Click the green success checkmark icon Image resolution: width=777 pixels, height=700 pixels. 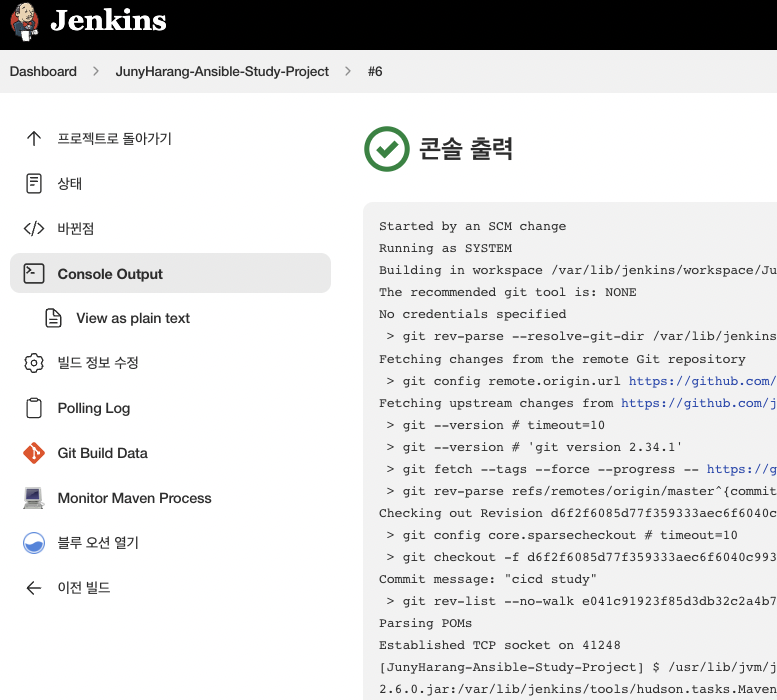(x=387, y=149)
